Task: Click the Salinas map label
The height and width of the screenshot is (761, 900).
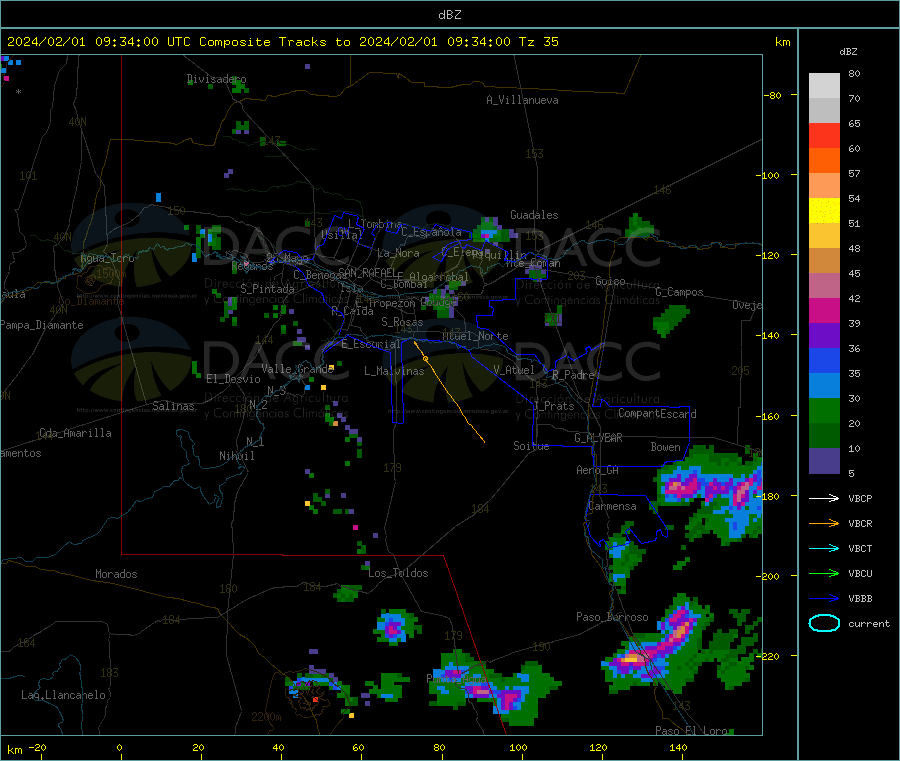Action: pos(173,406)
